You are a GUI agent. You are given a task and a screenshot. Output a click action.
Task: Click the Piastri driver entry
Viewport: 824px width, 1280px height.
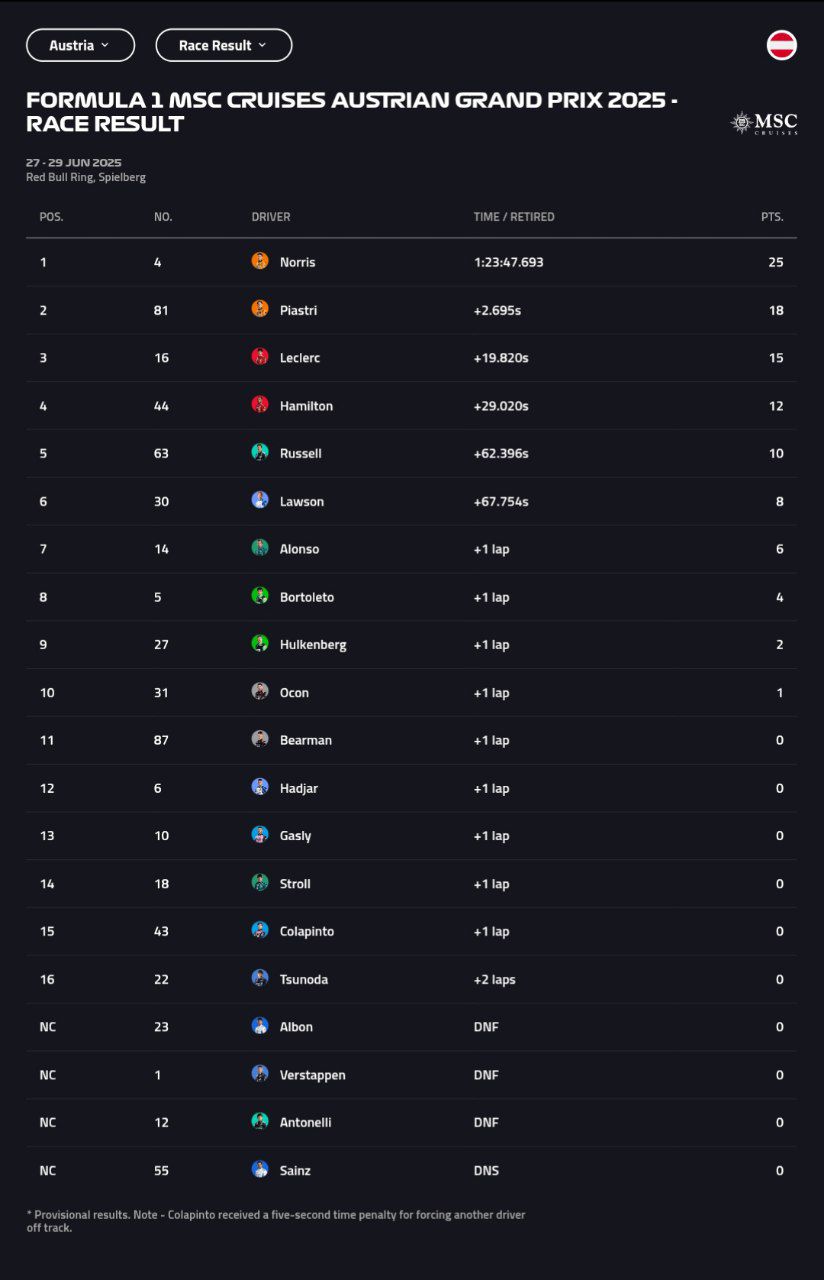click(299, 310)
